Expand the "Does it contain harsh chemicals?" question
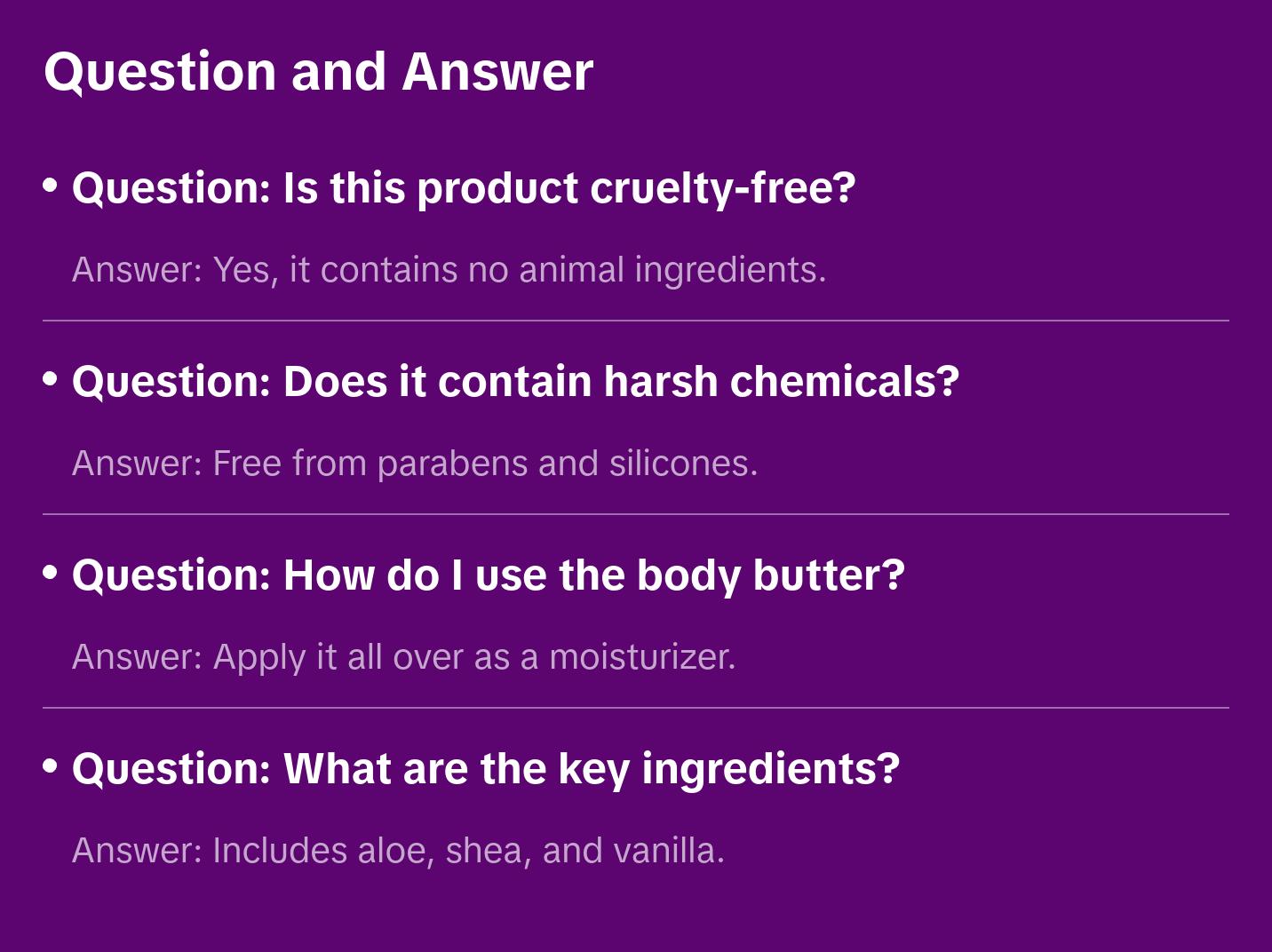Image resolution: width=1272 pixels, height=952 pixels. point(515,382)
